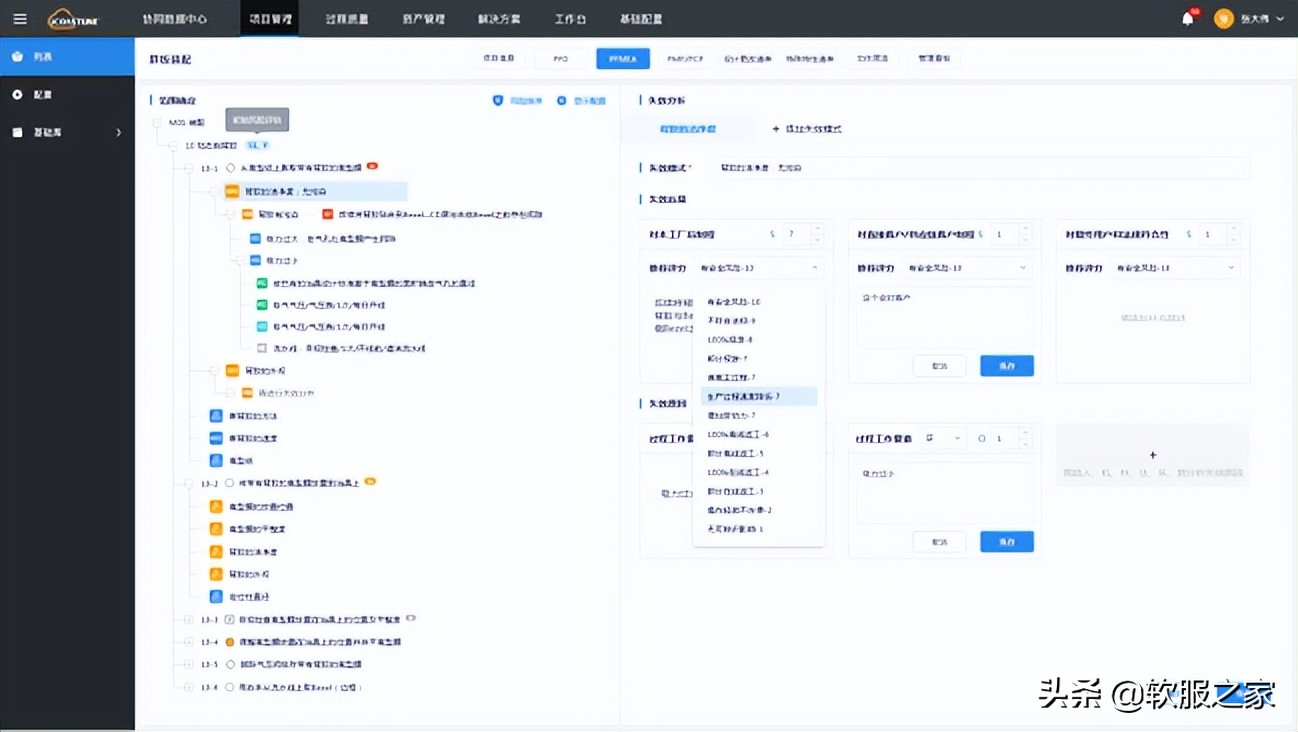The width and height of the screenshot is (1298, 732).
Task: Click the red alert badge next to node 13-1
Action: 372,166
